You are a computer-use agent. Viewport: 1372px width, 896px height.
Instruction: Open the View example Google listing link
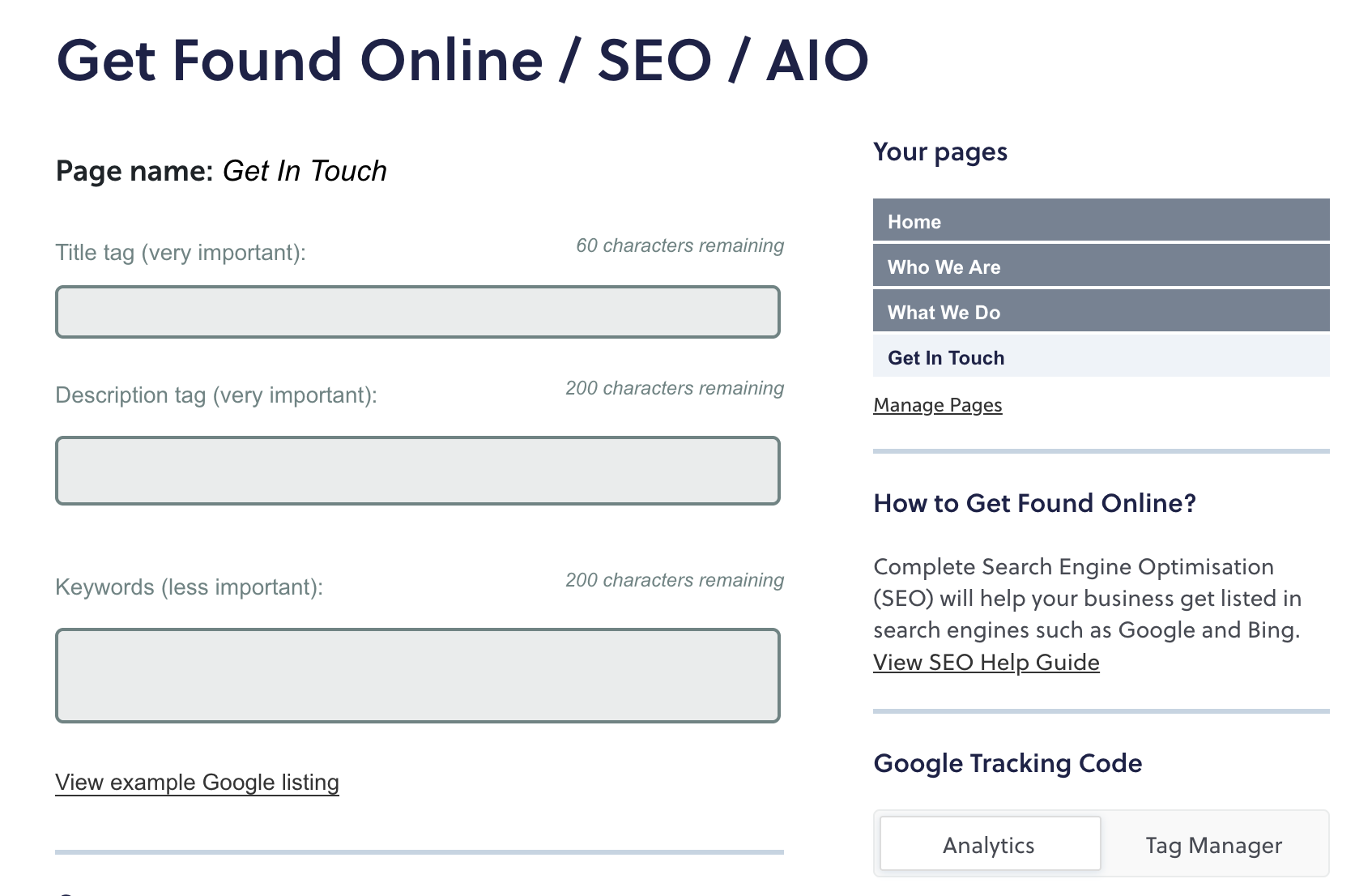coord(197,783)
